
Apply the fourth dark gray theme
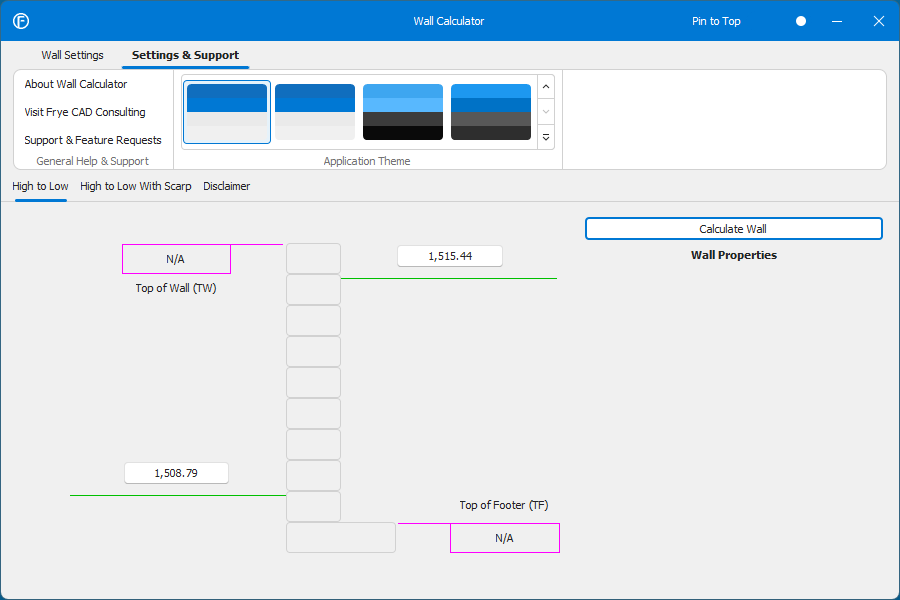tap(491, 112)
